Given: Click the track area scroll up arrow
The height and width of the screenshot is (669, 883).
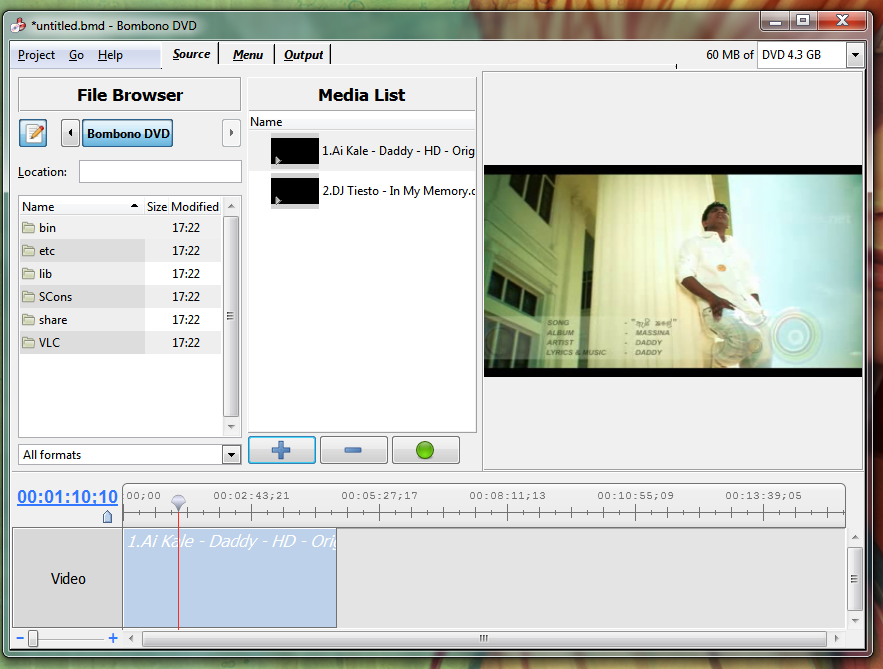Looking at the screenshot, I should [x=855, y=538].
